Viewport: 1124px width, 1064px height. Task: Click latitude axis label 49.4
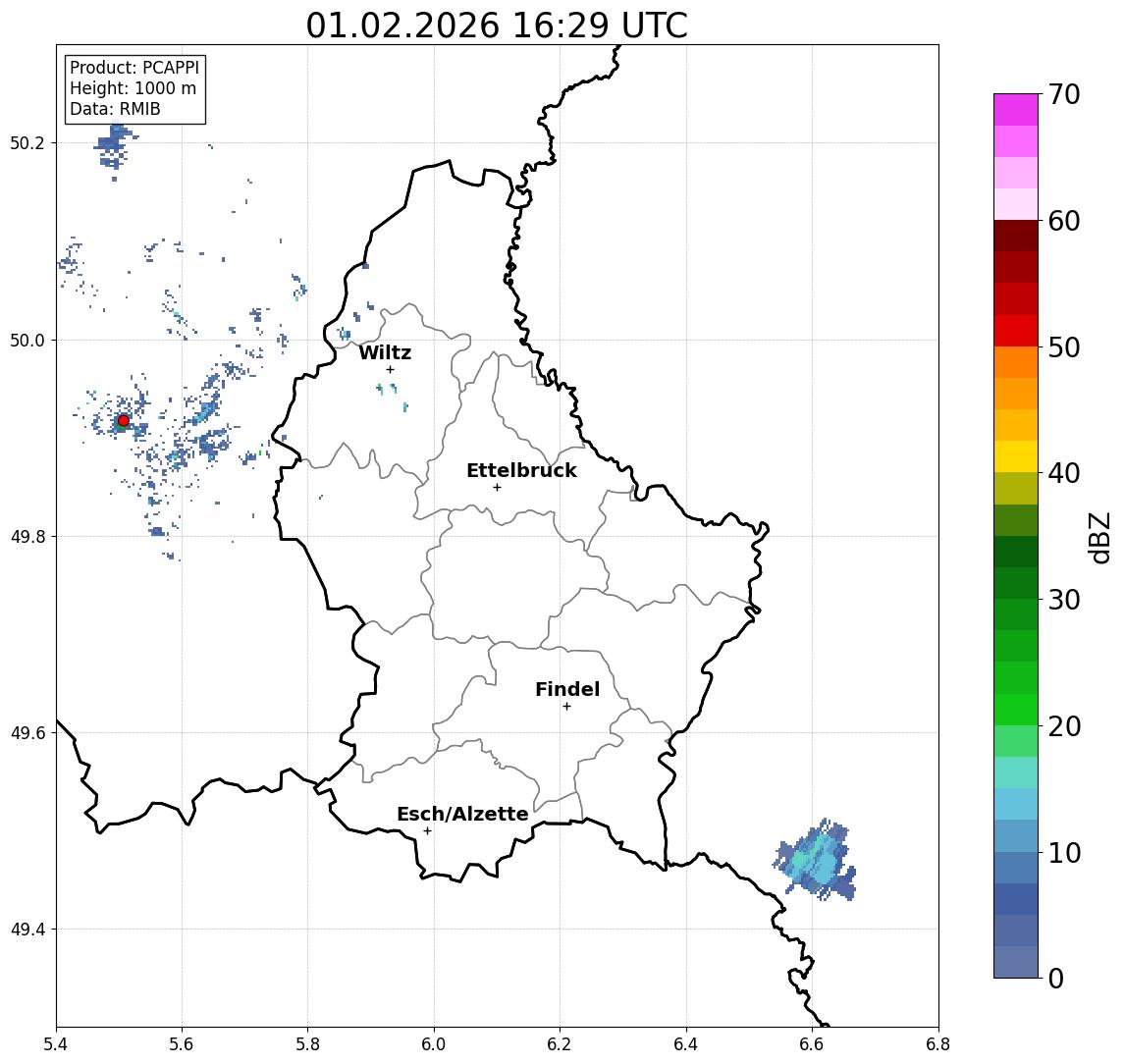[27, 930]
